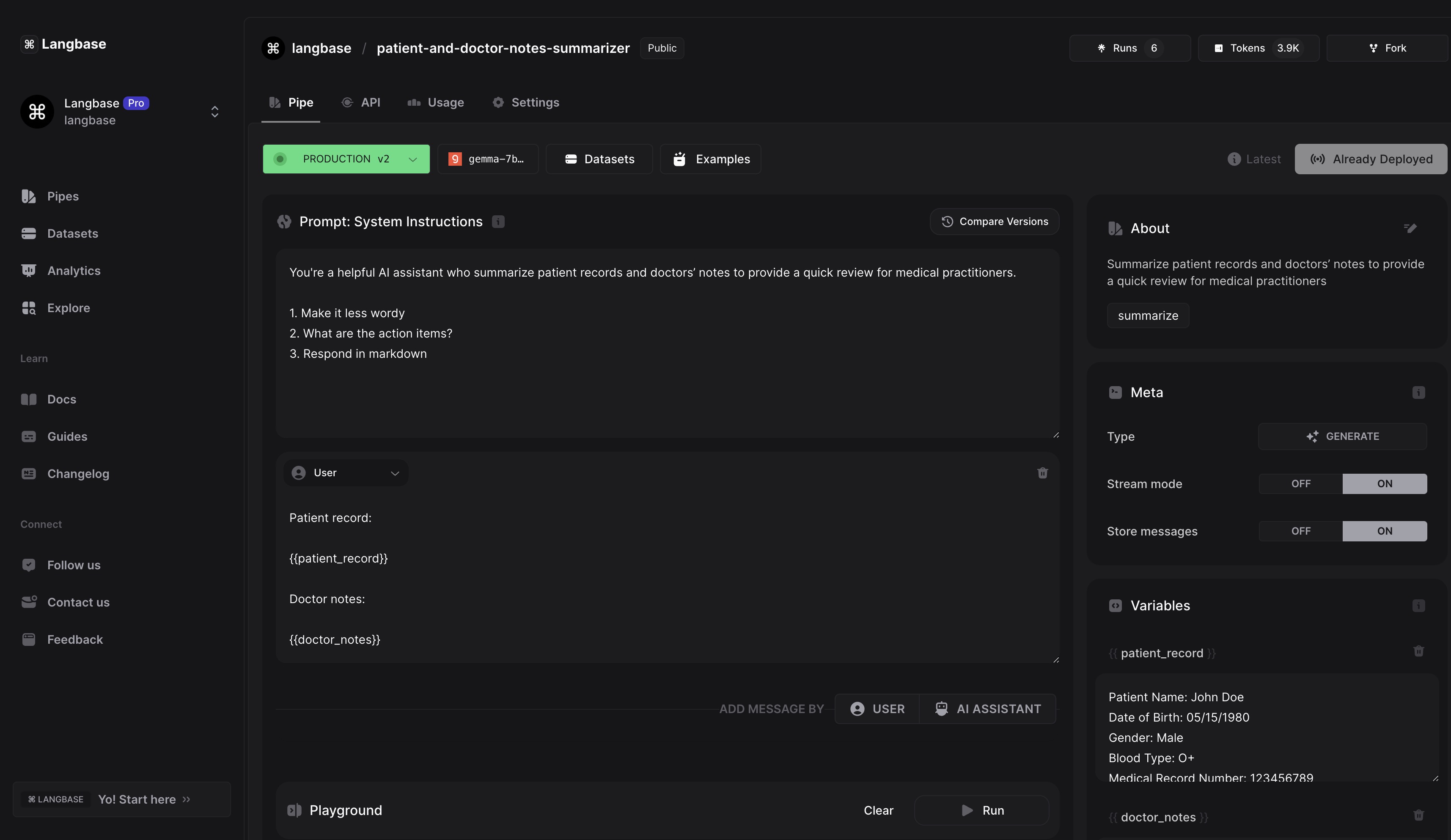Click the info icon beside System Instructions
The height and width of the screenshot is (840, 1451).
pyautogui.click(x=498, y=222)
